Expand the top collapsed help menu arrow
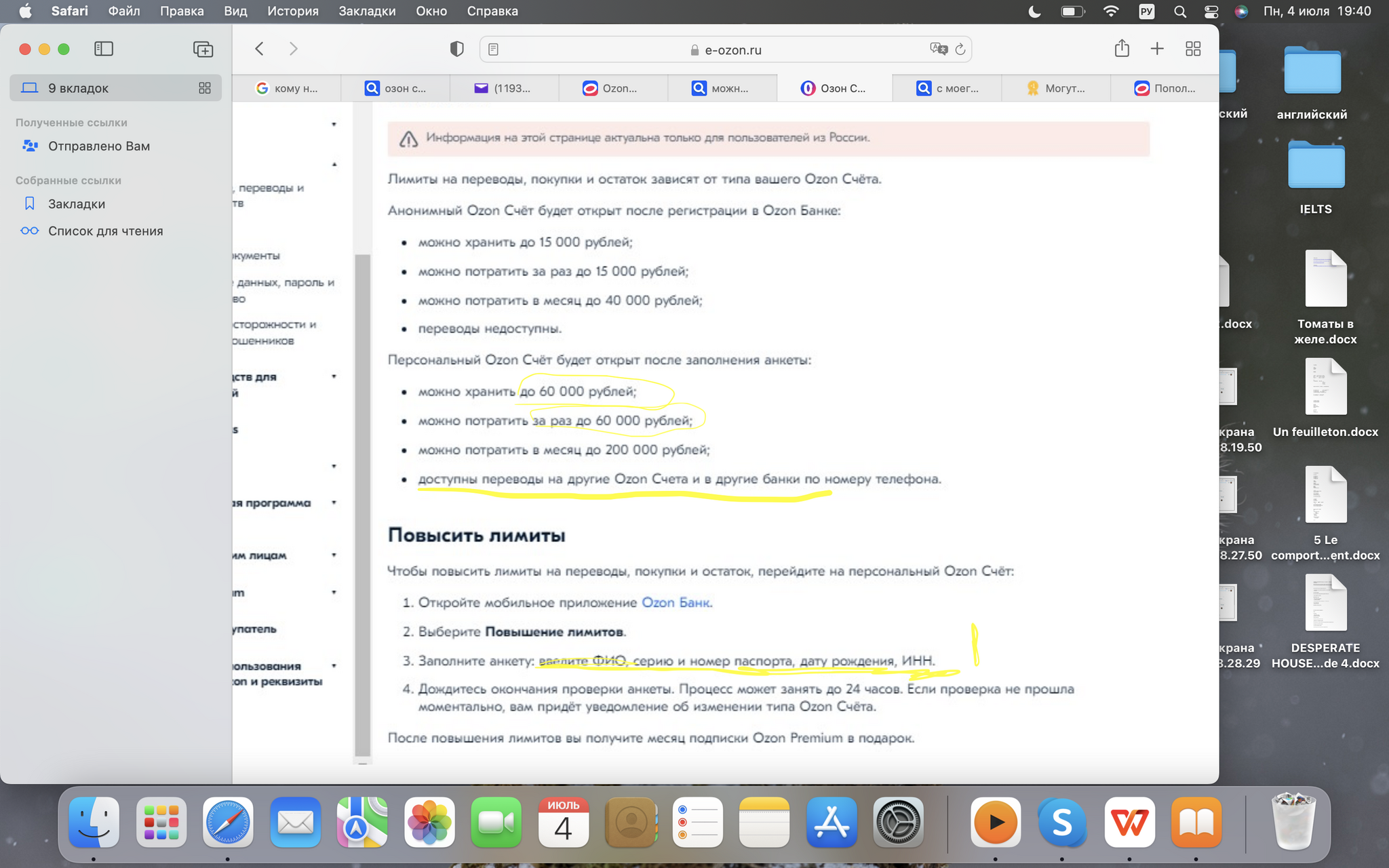This screenshot has width=1389, height=868. tap(334, 124)
